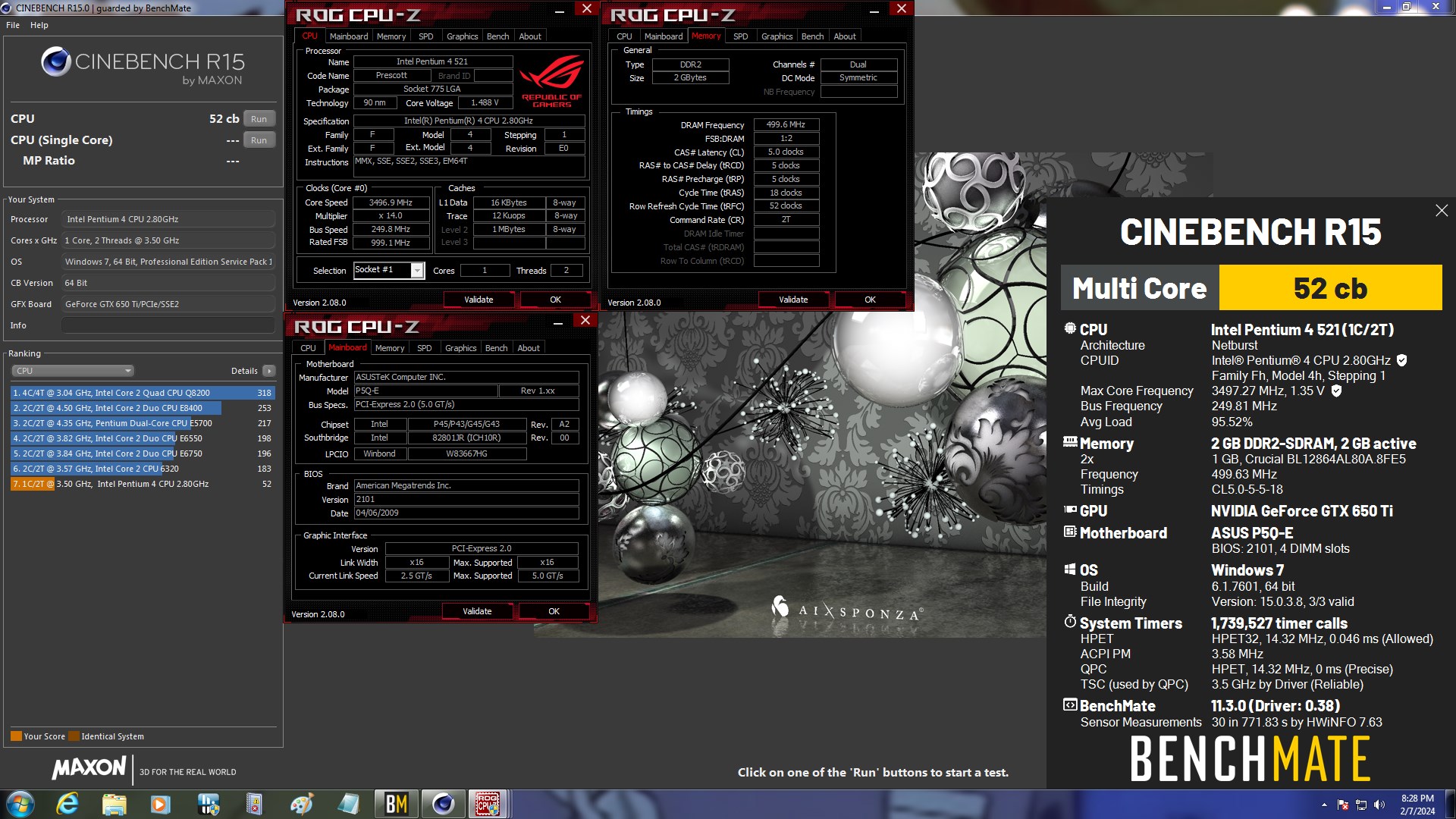This screenshot has height=819, width=1456.
Task: Open the Ranking CPU dropdown in Cinebench
Action: (x=73, y=371)
